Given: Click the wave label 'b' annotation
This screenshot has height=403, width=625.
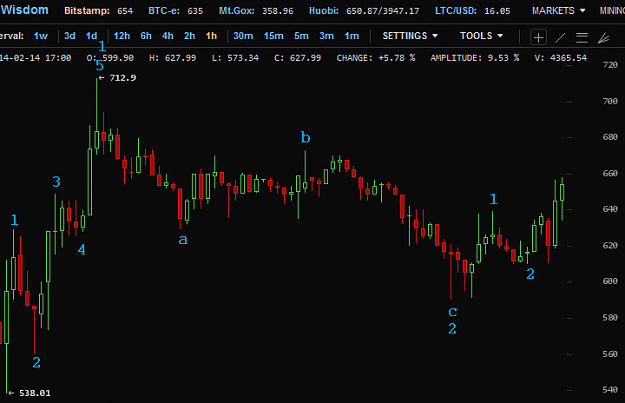Looking at the screenshot, I should [305, 138].
